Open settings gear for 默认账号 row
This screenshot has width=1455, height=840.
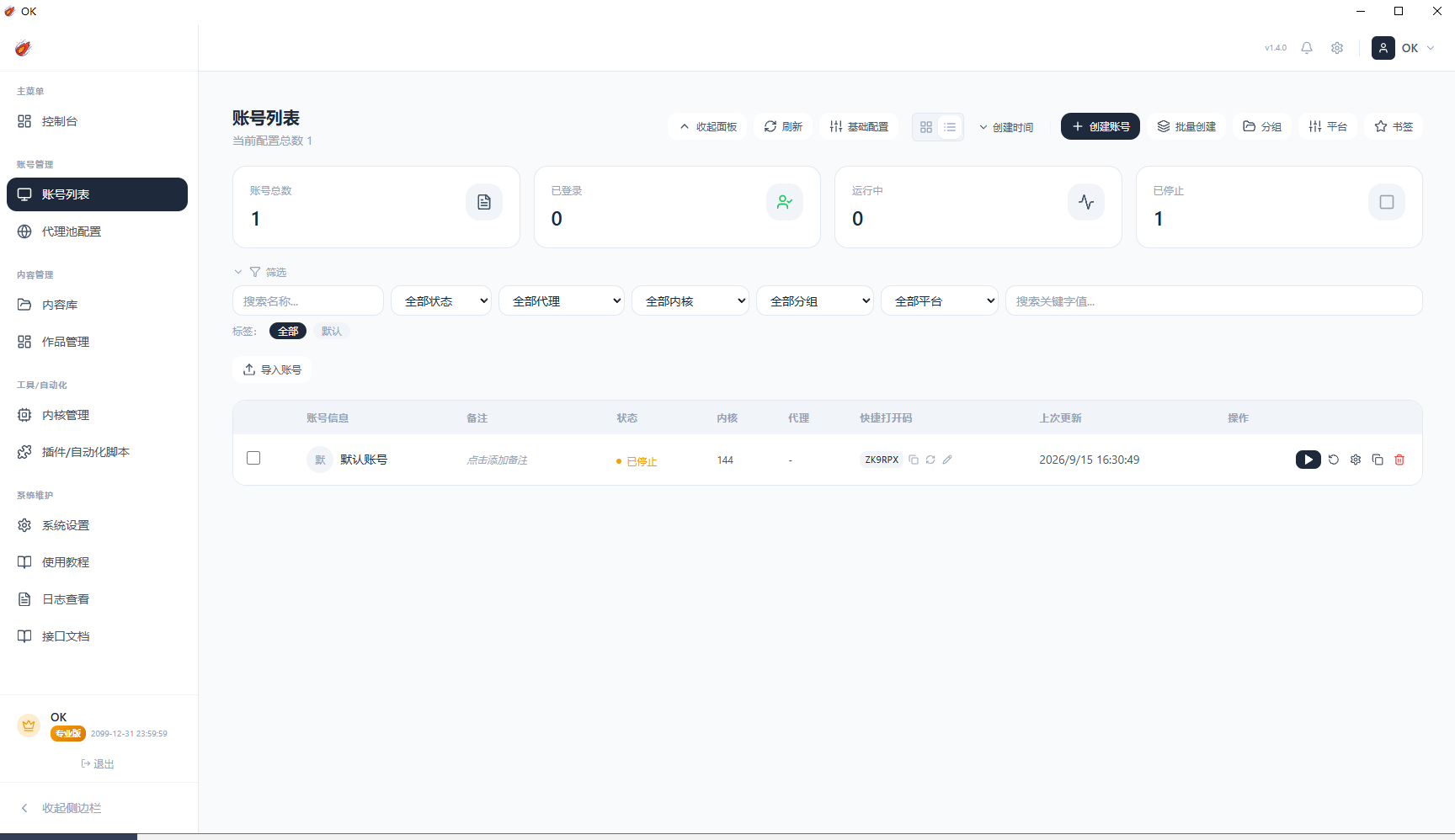[x=1356, y=460]
